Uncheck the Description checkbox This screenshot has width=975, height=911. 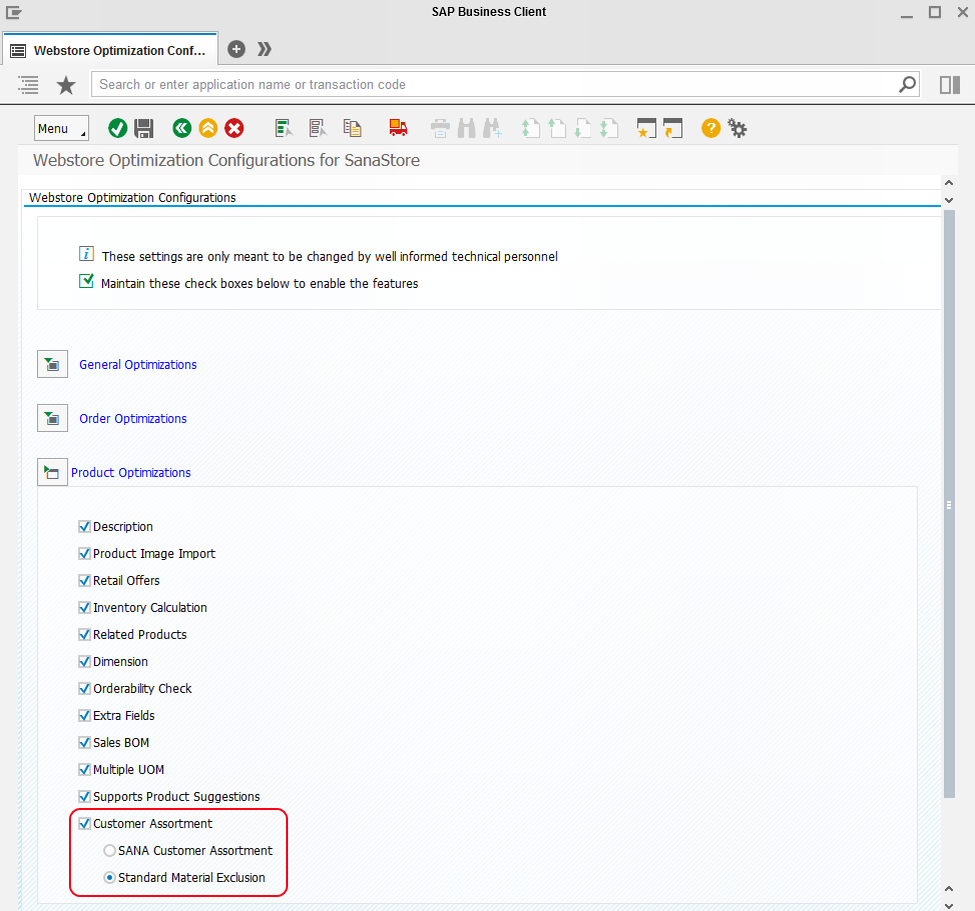point(85,527)
